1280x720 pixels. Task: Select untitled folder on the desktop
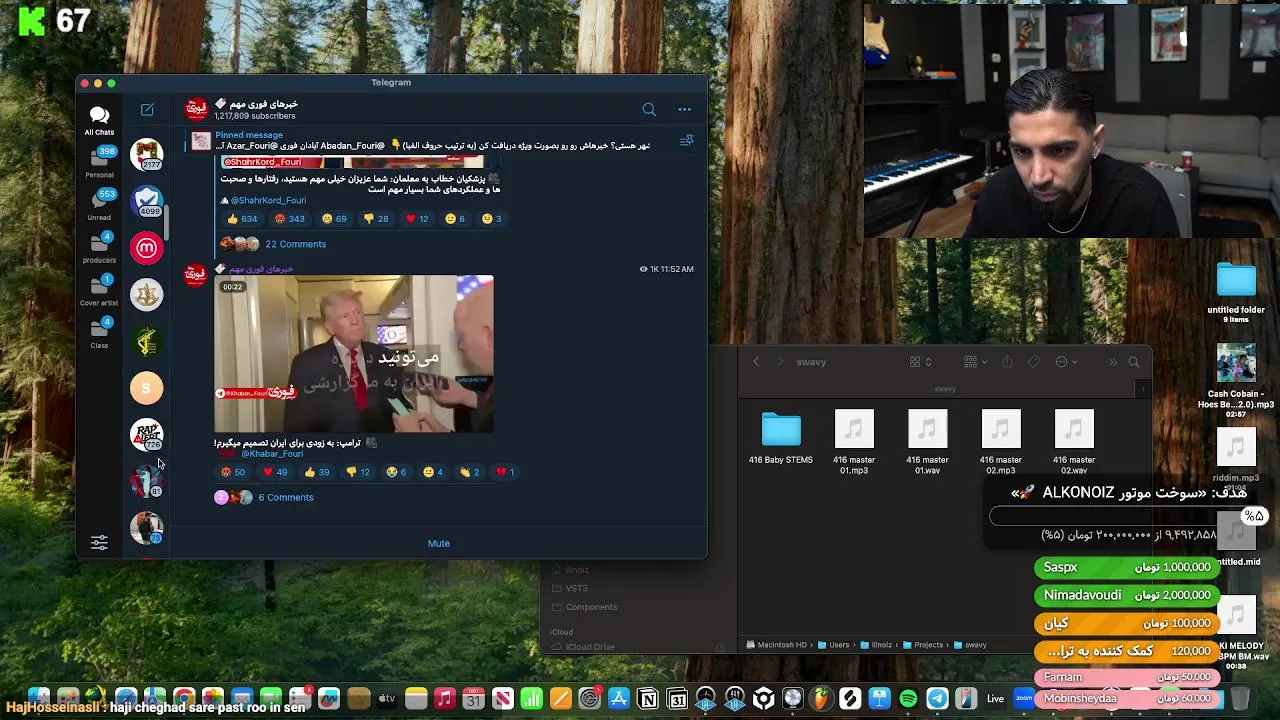pos(1236,291)
